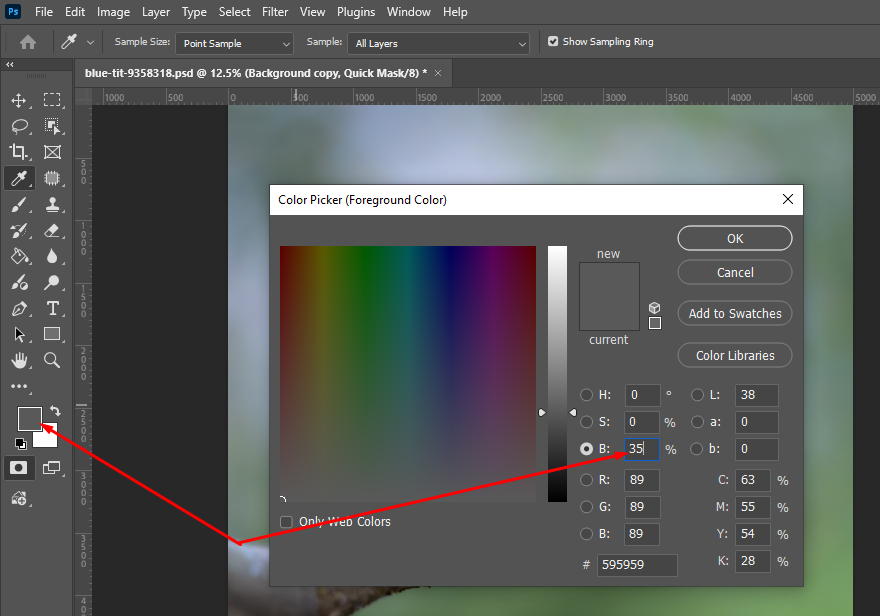This screenshot has width=880, height=616.
Task: Open Color Libraries
Action: (734, 355)
